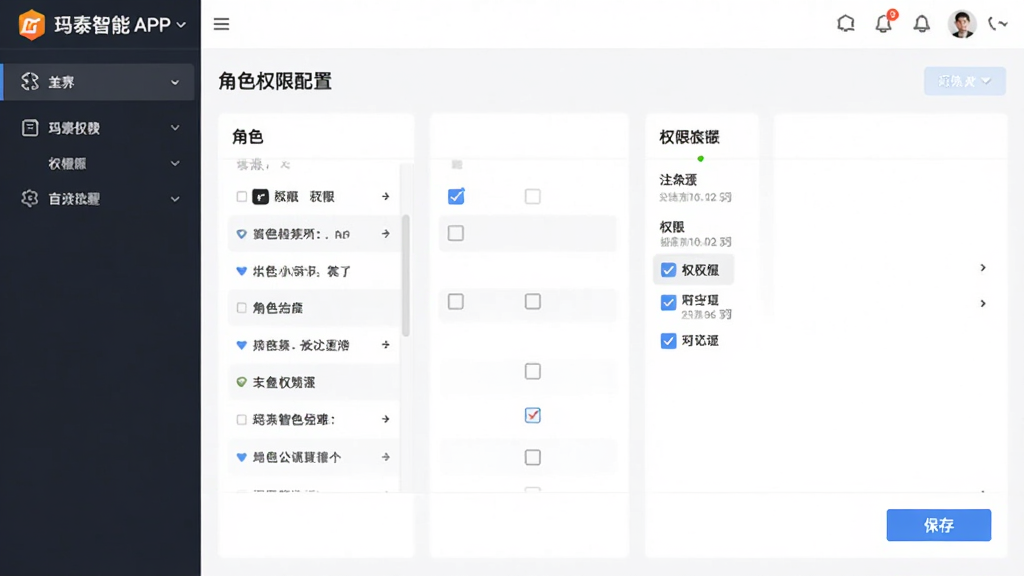This screenshot has width=1024, height=576.
Task: Uncheck the blue checked box in middle panel
Action: (x=456, y=196)
